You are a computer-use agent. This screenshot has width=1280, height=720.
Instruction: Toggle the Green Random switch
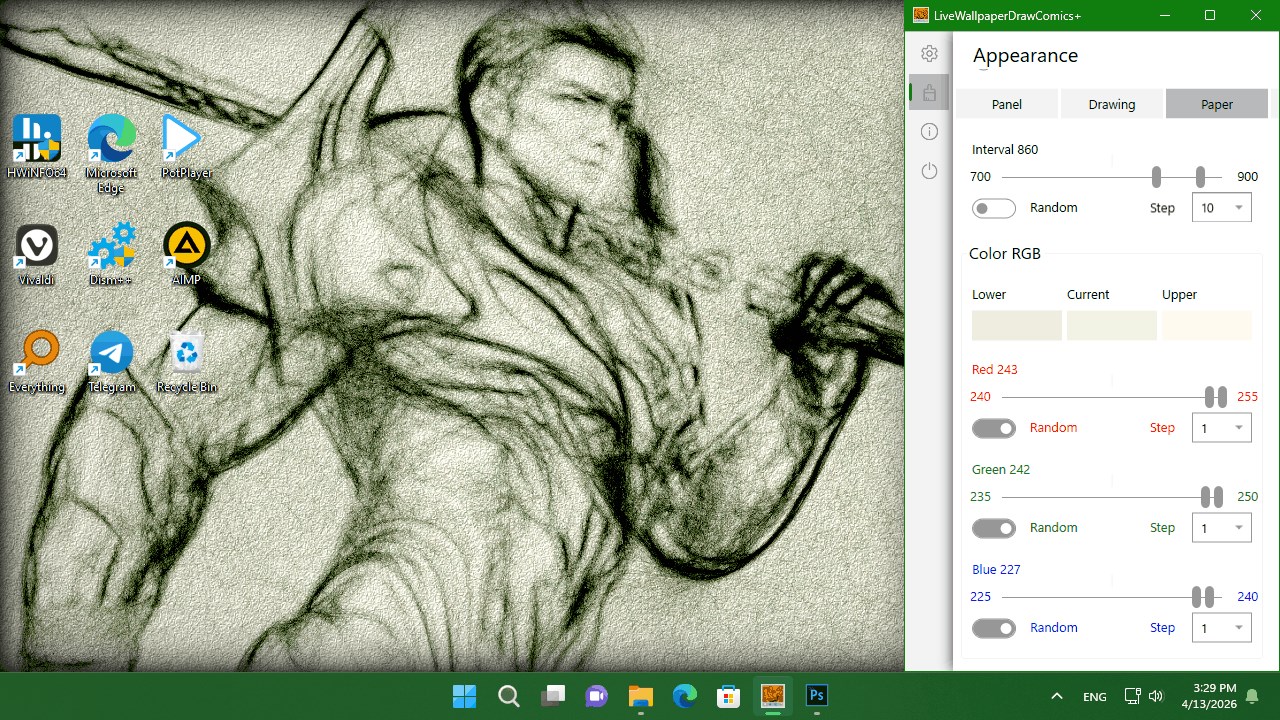(994, 528)
